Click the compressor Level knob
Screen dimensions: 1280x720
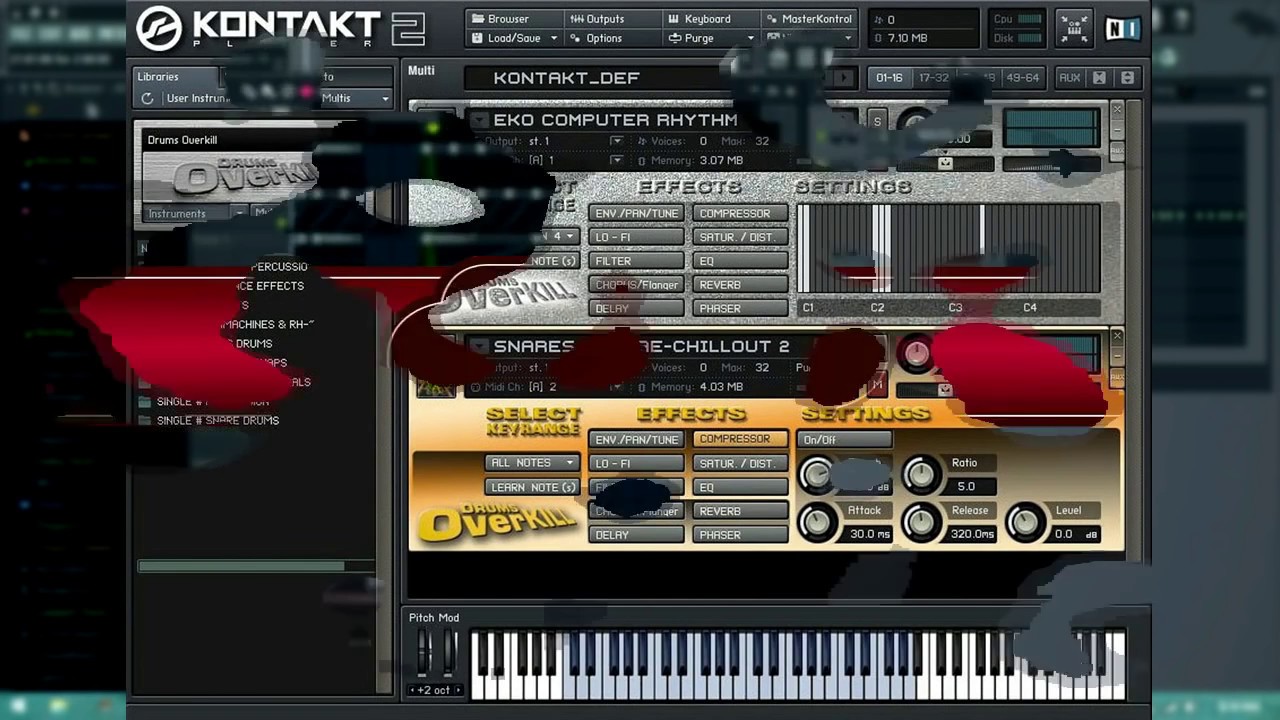1025,522
